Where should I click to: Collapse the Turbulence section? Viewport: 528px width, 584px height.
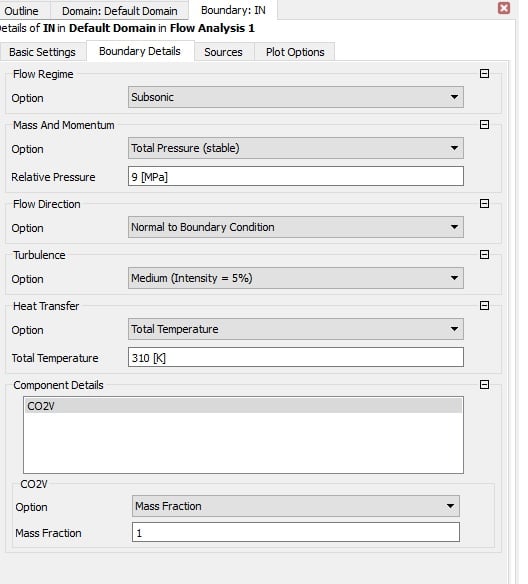[484, 254]
